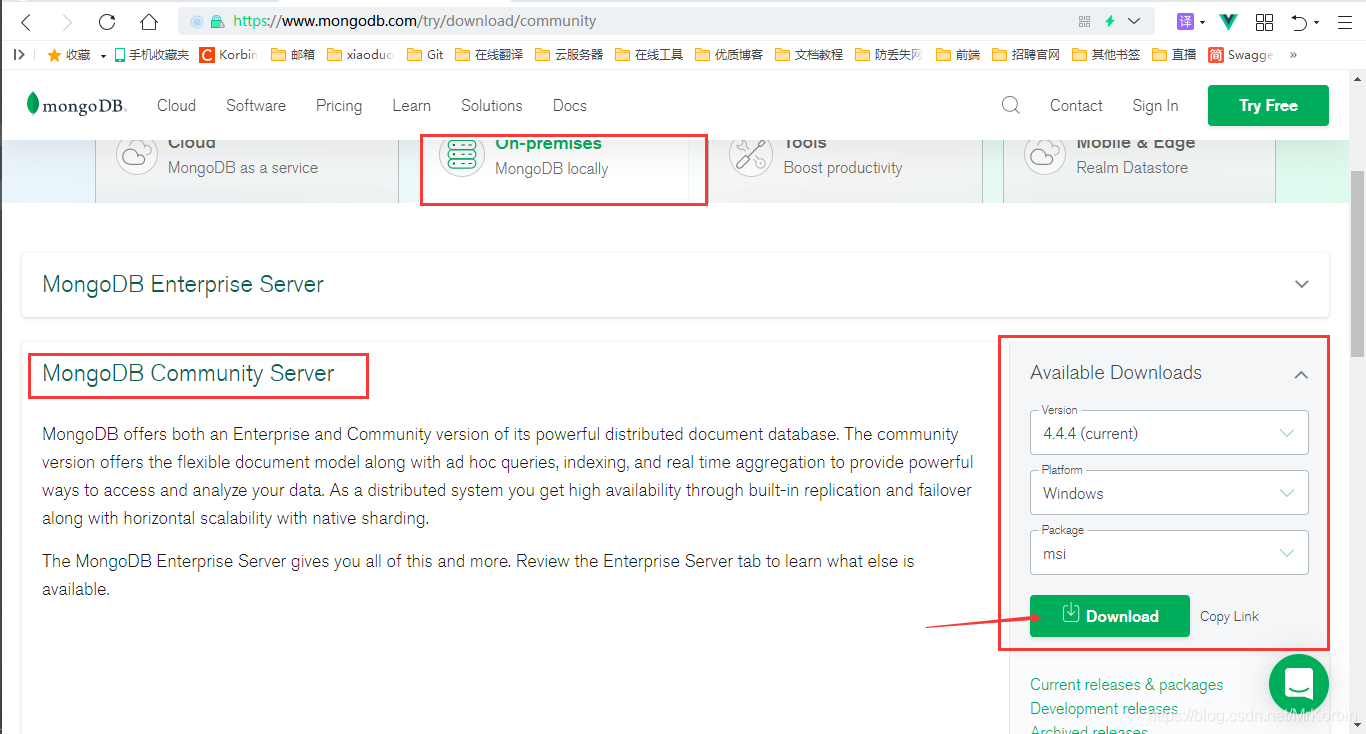Click the MongoDB Community Server heading
Screen dimensions: 1366x734
188,373
